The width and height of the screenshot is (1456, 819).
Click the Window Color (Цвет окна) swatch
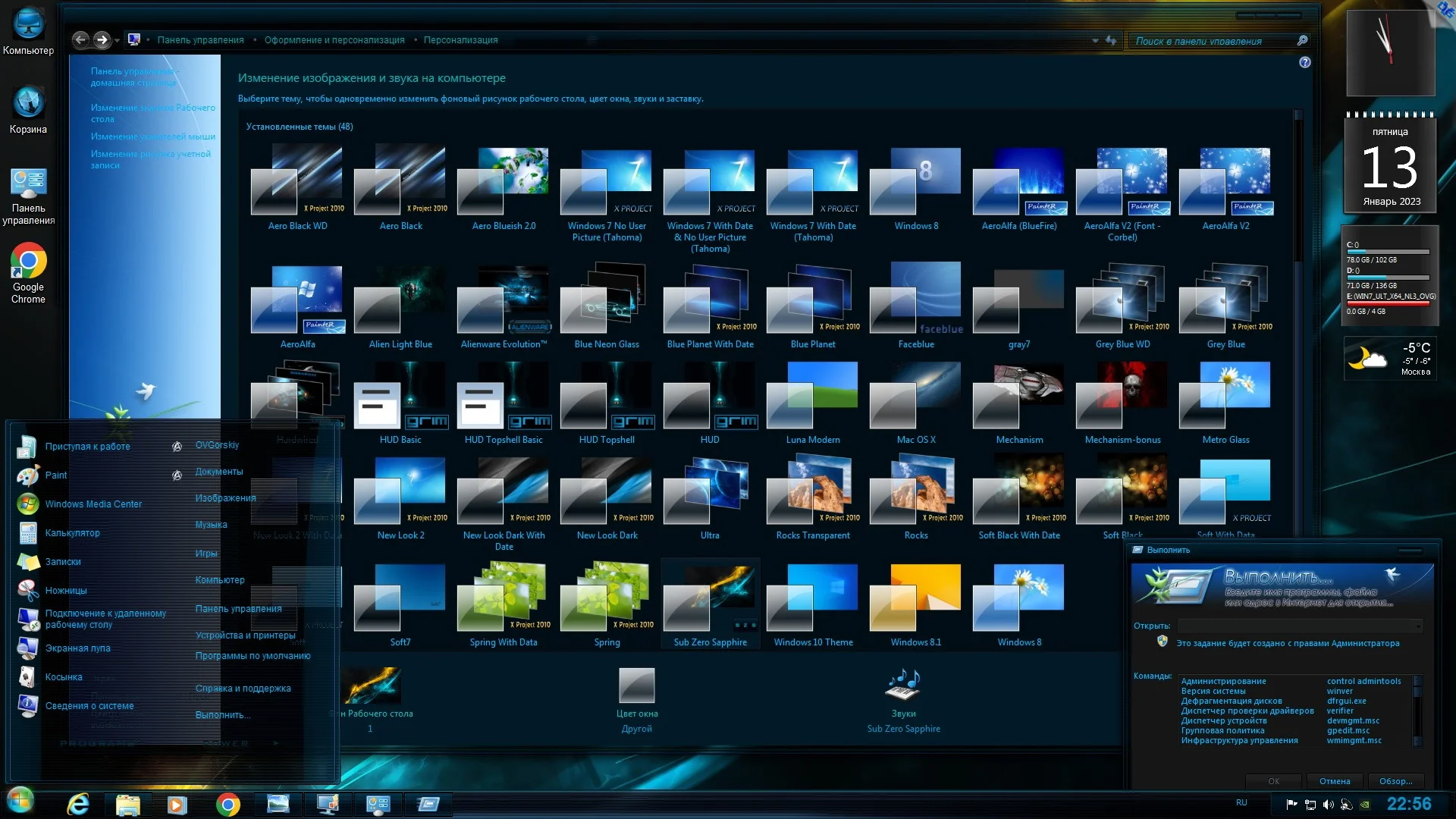click(636, 686)
